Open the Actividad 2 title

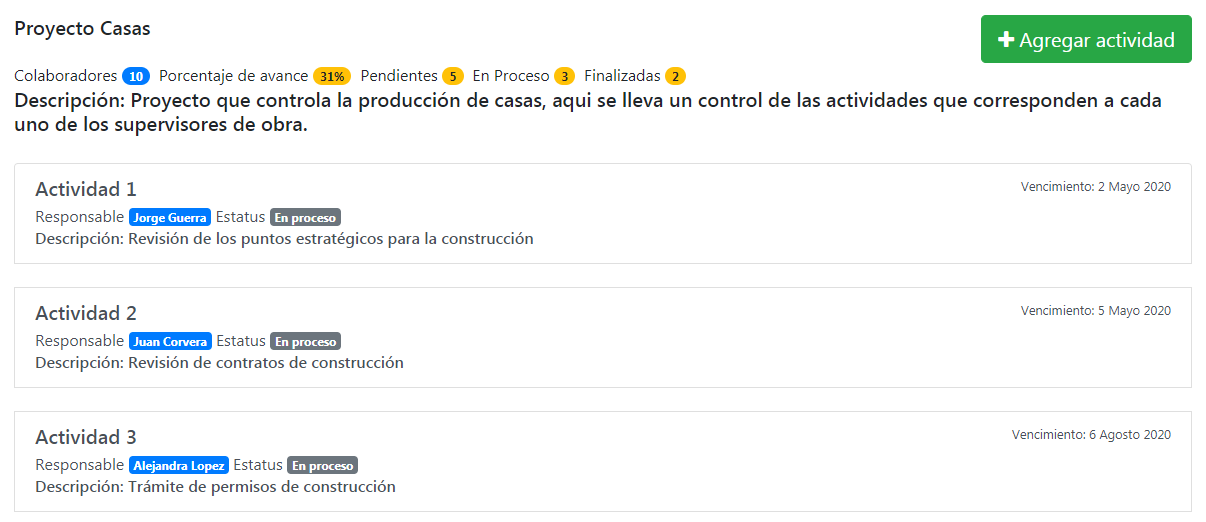click(86, 313)
